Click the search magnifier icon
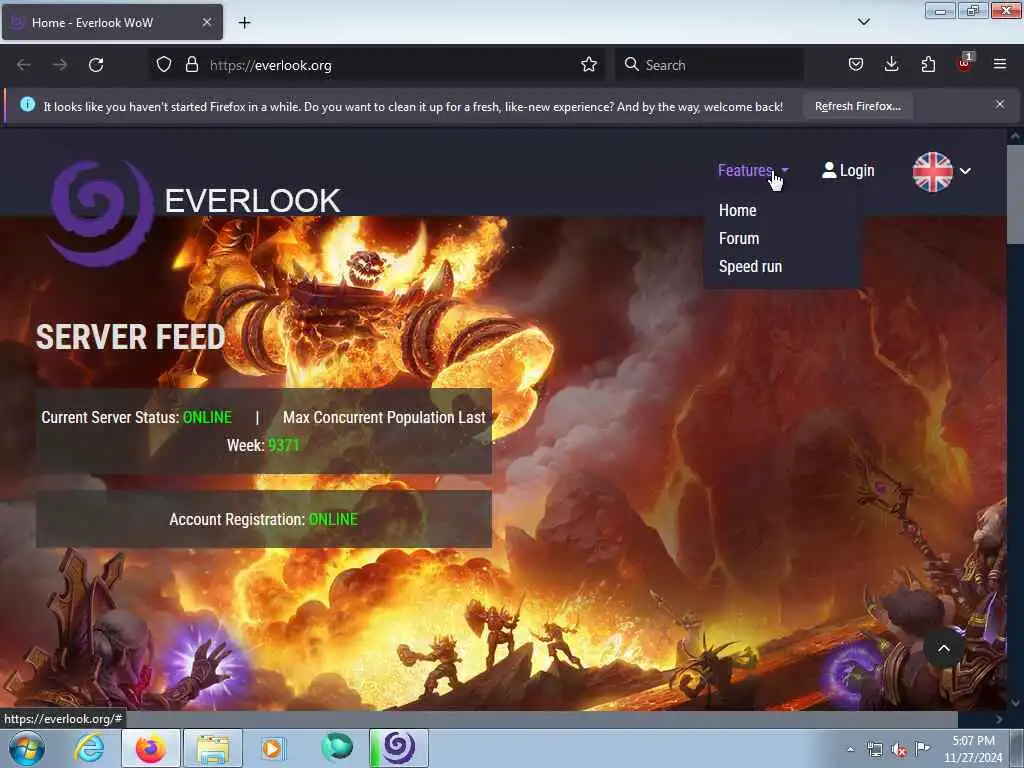This screenshot has width=1024, height=768. coord(632,64)
